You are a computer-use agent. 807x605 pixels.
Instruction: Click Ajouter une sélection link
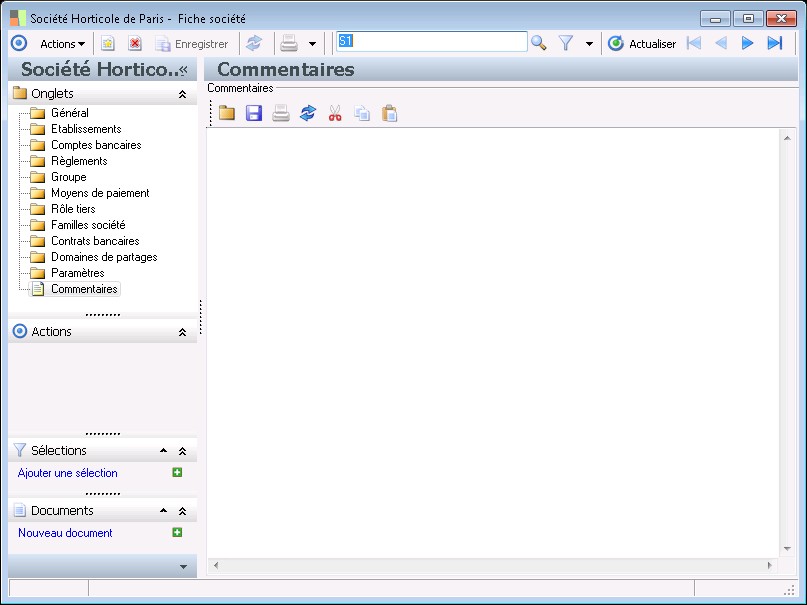(x=68, y=473)
